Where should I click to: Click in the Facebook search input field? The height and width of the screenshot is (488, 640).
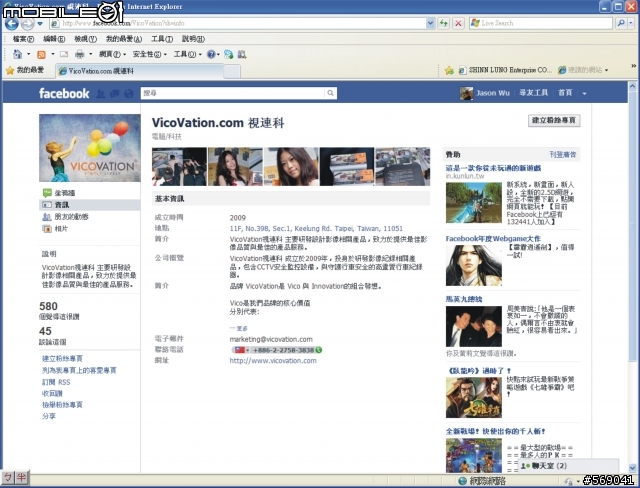coord(233,93)
